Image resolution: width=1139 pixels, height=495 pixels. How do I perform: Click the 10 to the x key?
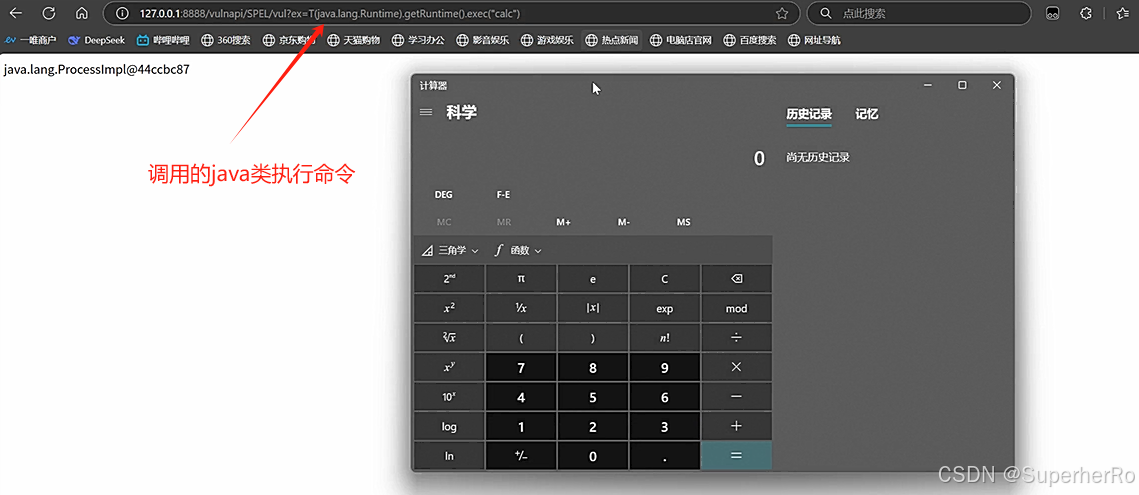[x=449, y=398]
